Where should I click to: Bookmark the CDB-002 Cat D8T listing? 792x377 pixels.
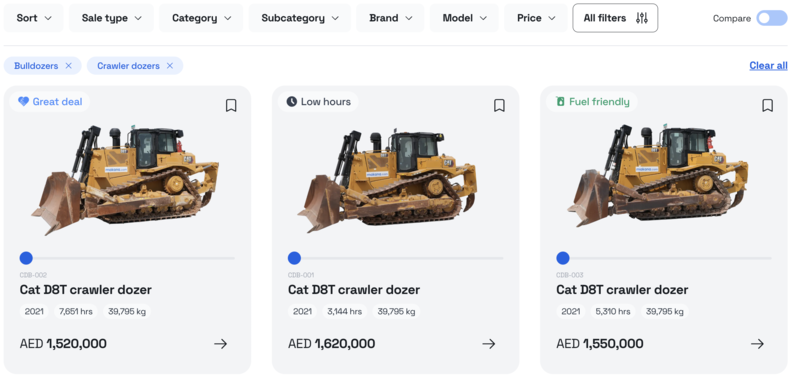pos(231,106)
